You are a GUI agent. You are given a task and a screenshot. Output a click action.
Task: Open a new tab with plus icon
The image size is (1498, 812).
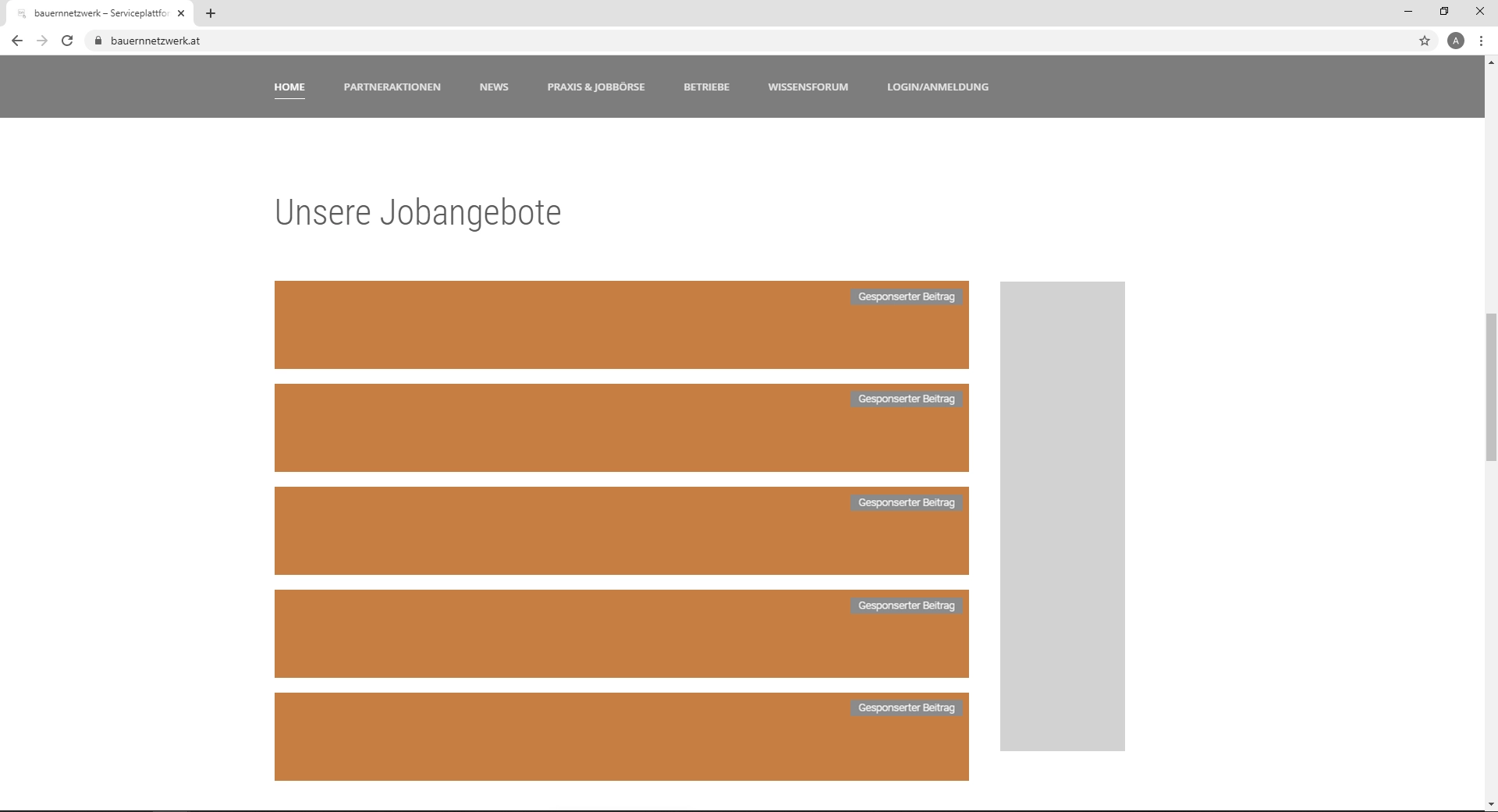pyautogui.click(x=211, y=13)
